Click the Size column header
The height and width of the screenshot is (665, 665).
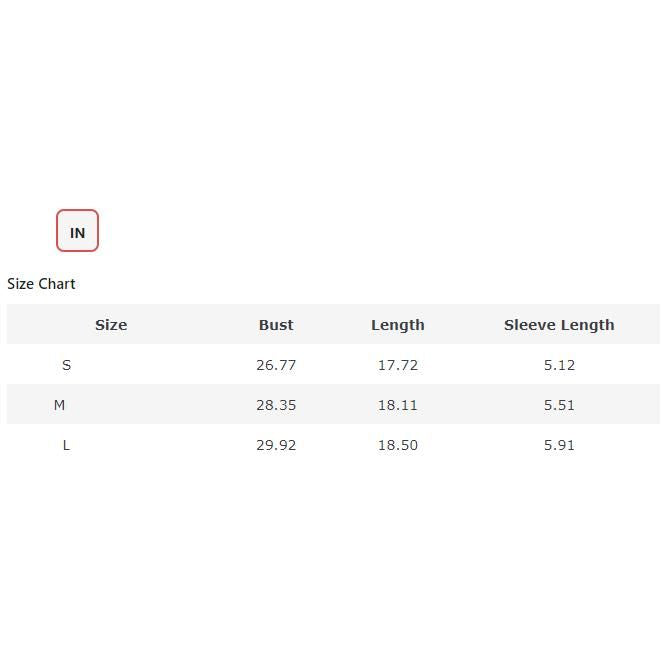[111, 325]
